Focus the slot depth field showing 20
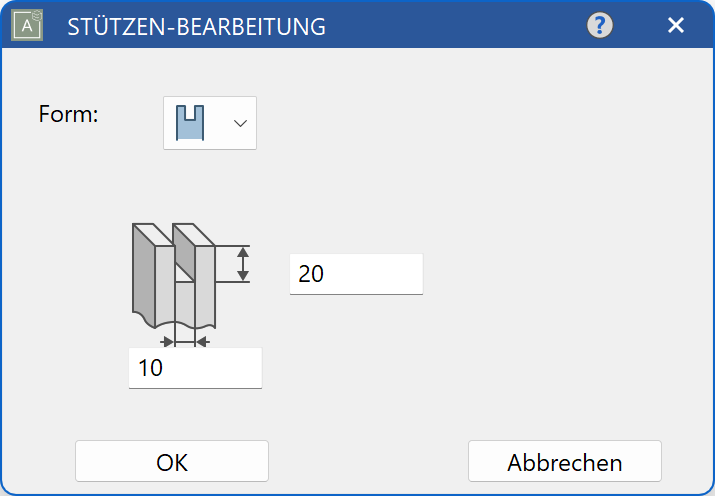 tap(356, 274)
